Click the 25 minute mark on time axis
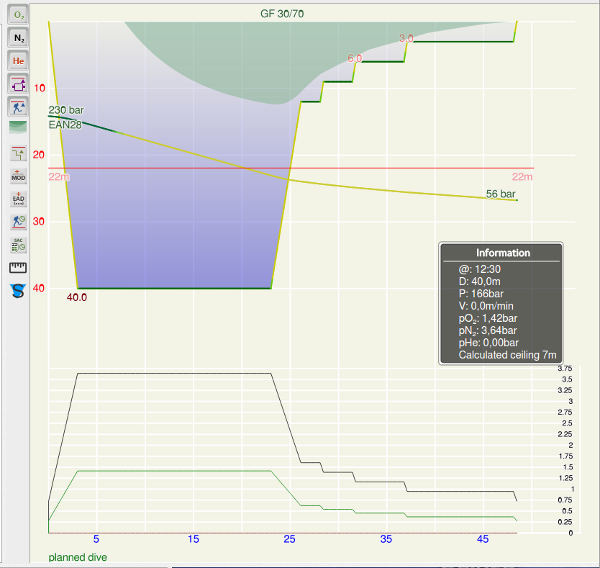The image size is (600, 568). (290, 540)
